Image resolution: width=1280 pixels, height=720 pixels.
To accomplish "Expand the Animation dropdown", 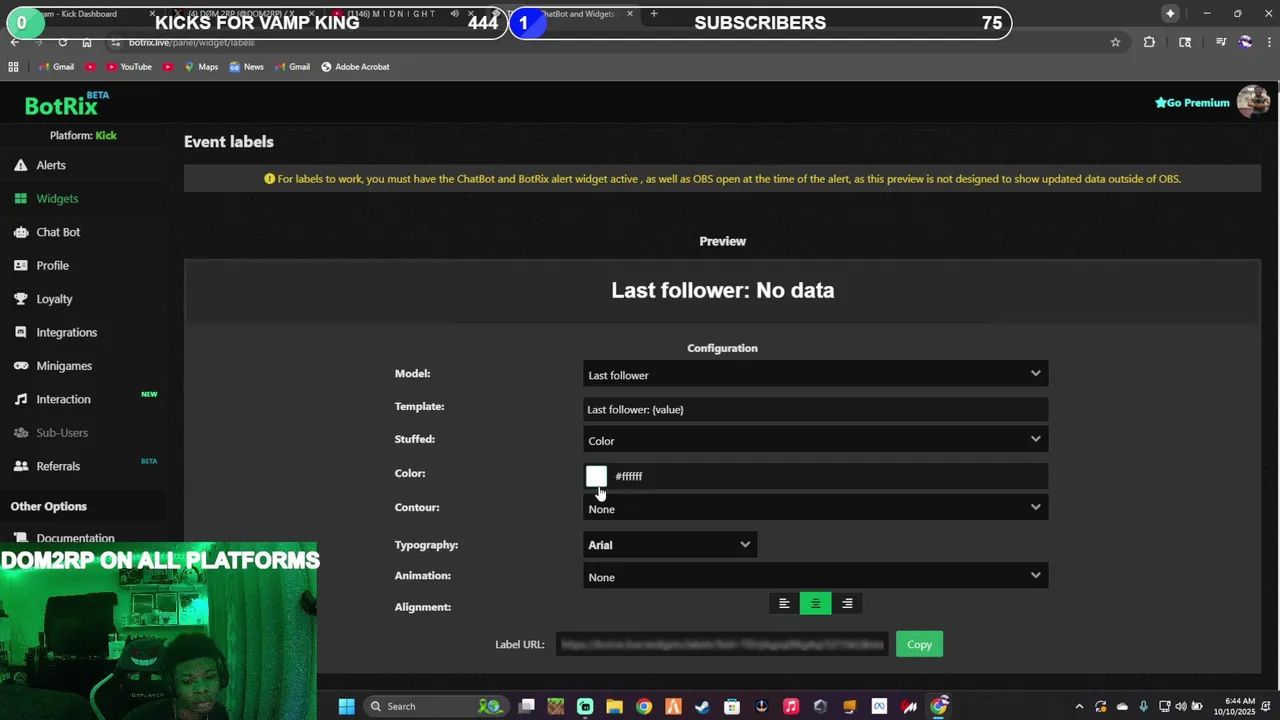I will click(815, 576).
